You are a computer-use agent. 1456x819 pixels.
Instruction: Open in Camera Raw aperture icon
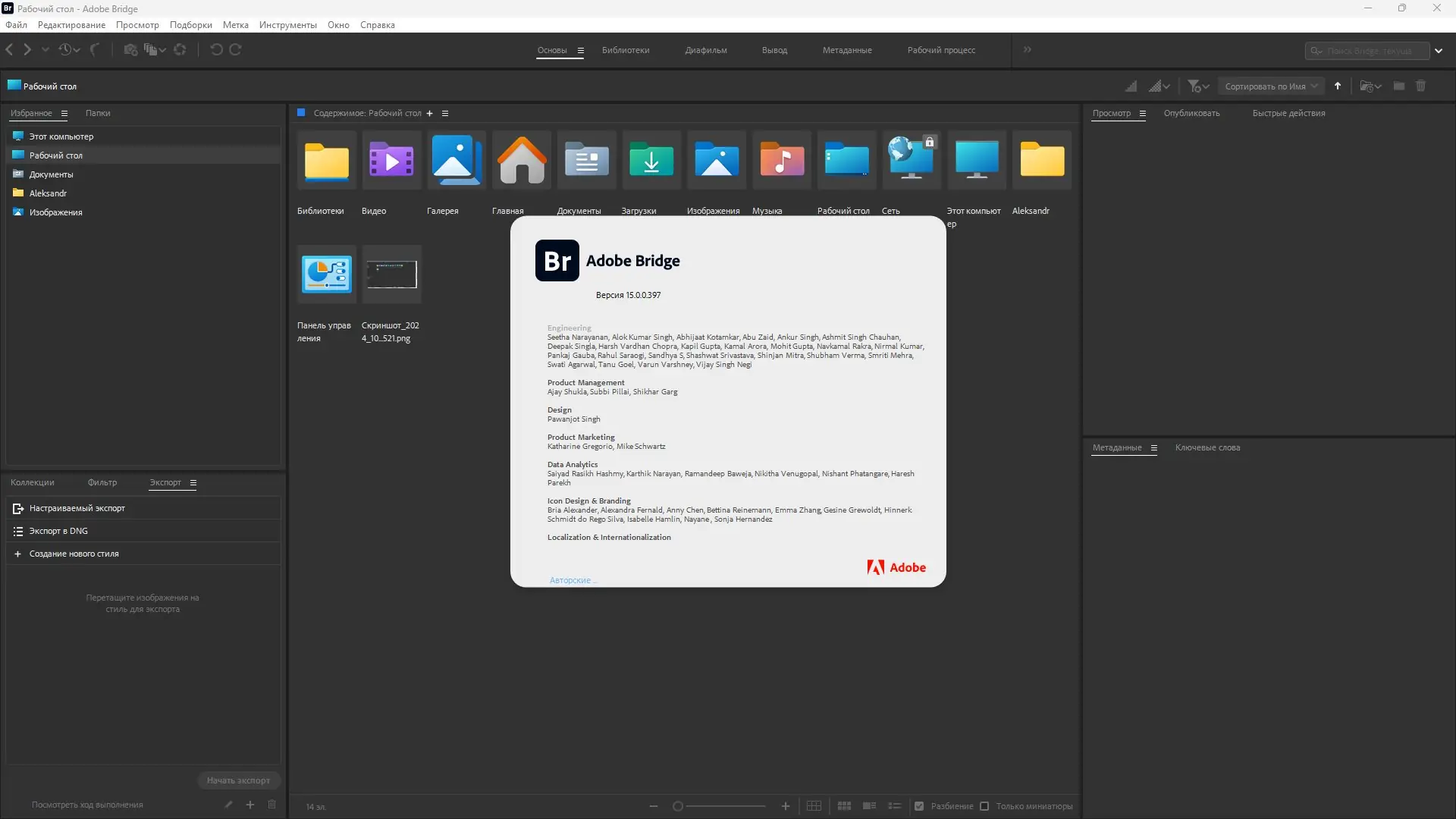[180, 50]
